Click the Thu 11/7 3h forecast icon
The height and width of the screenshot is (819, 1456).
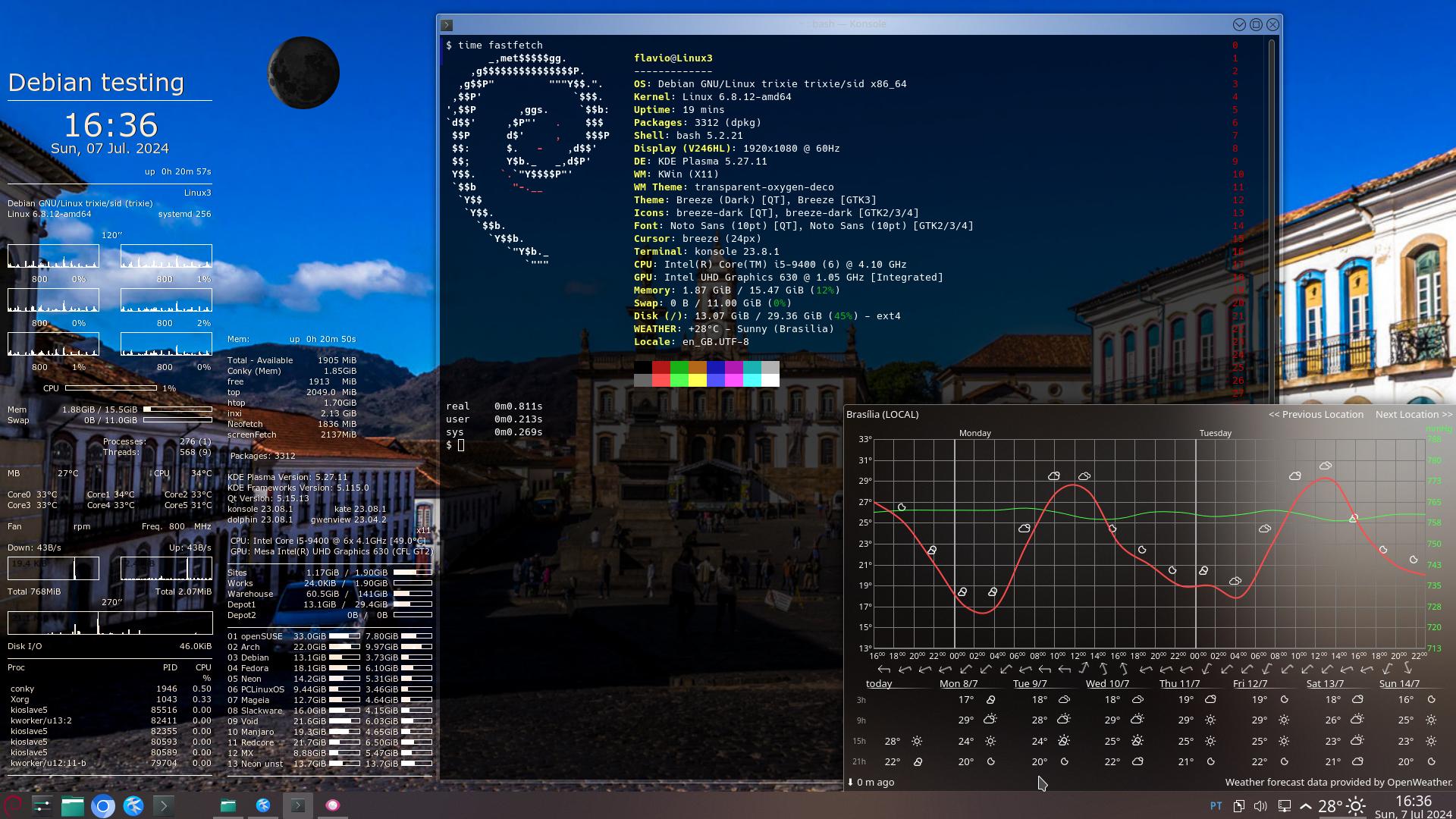1210,700
